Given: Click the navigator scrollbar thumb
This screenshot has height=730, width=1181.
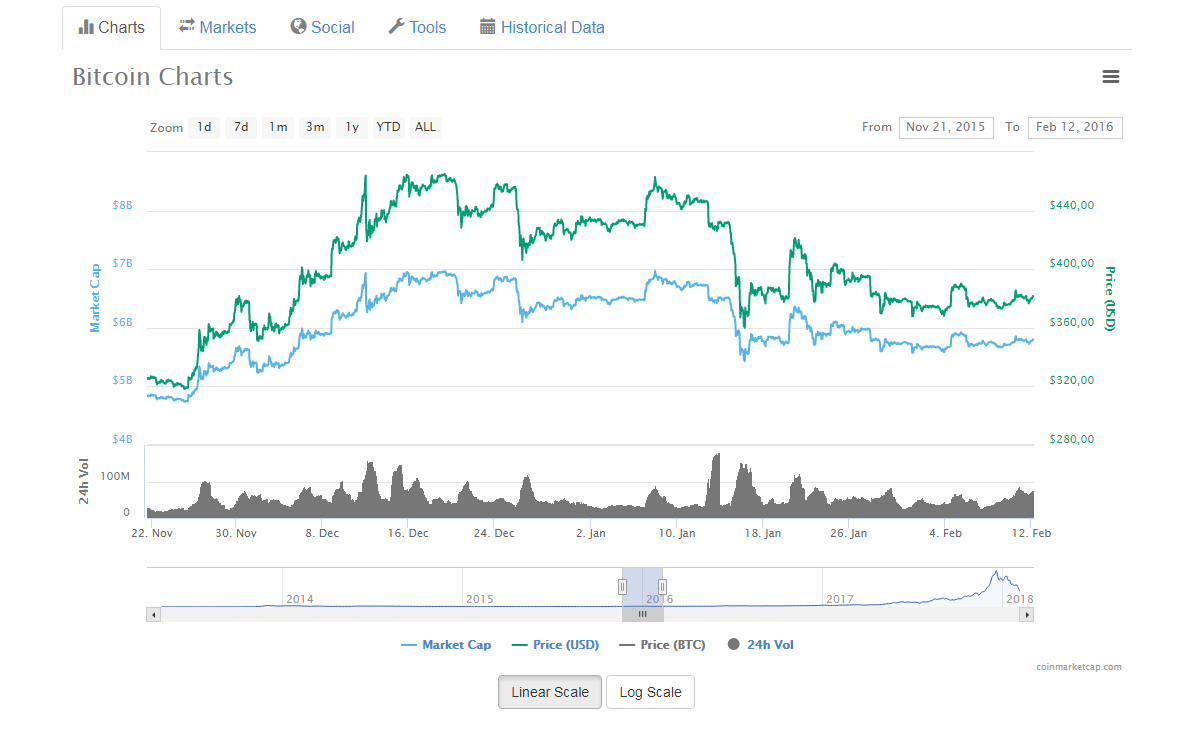Looking at the screenshot, I should (x=642, y=615).
